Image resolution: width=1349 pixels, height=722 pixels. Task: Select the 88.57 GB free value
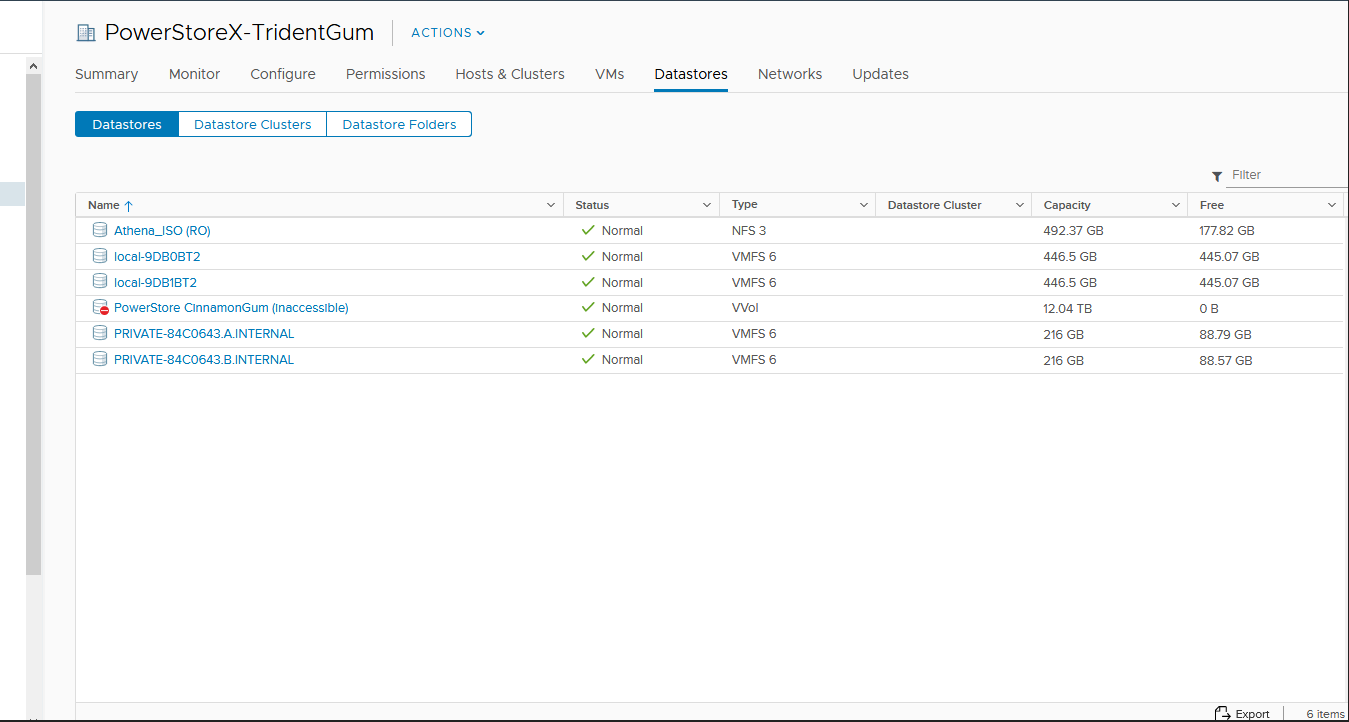point(1226,361)
